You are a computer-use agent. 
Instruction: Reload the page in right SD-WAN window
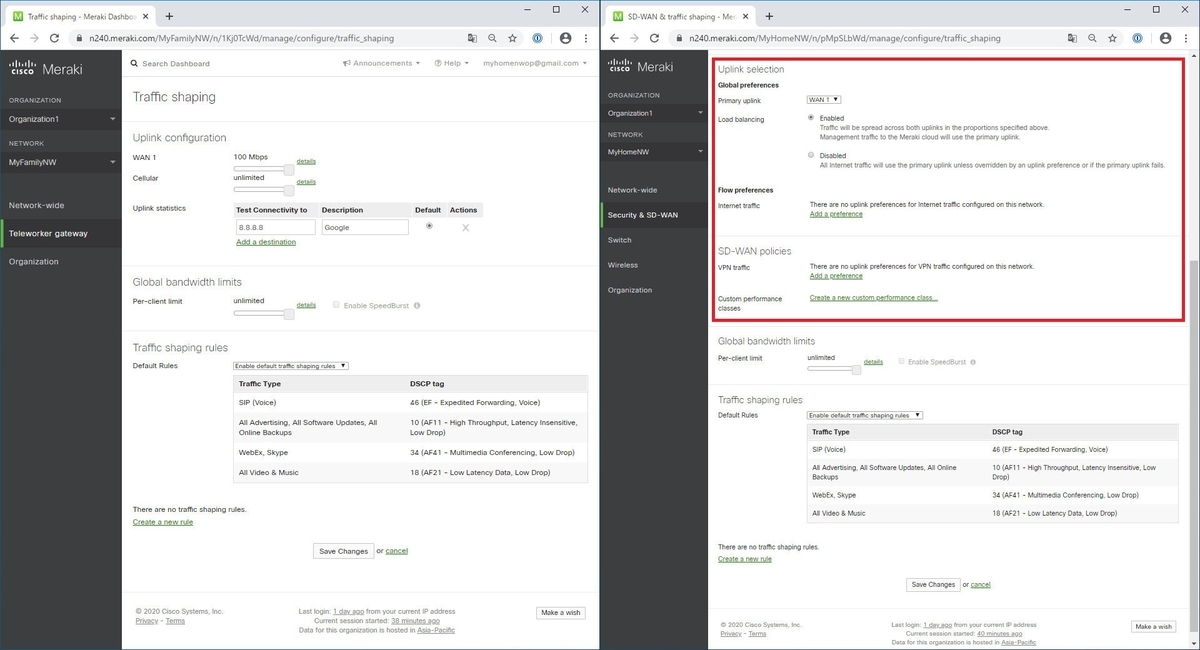(655, 38)
